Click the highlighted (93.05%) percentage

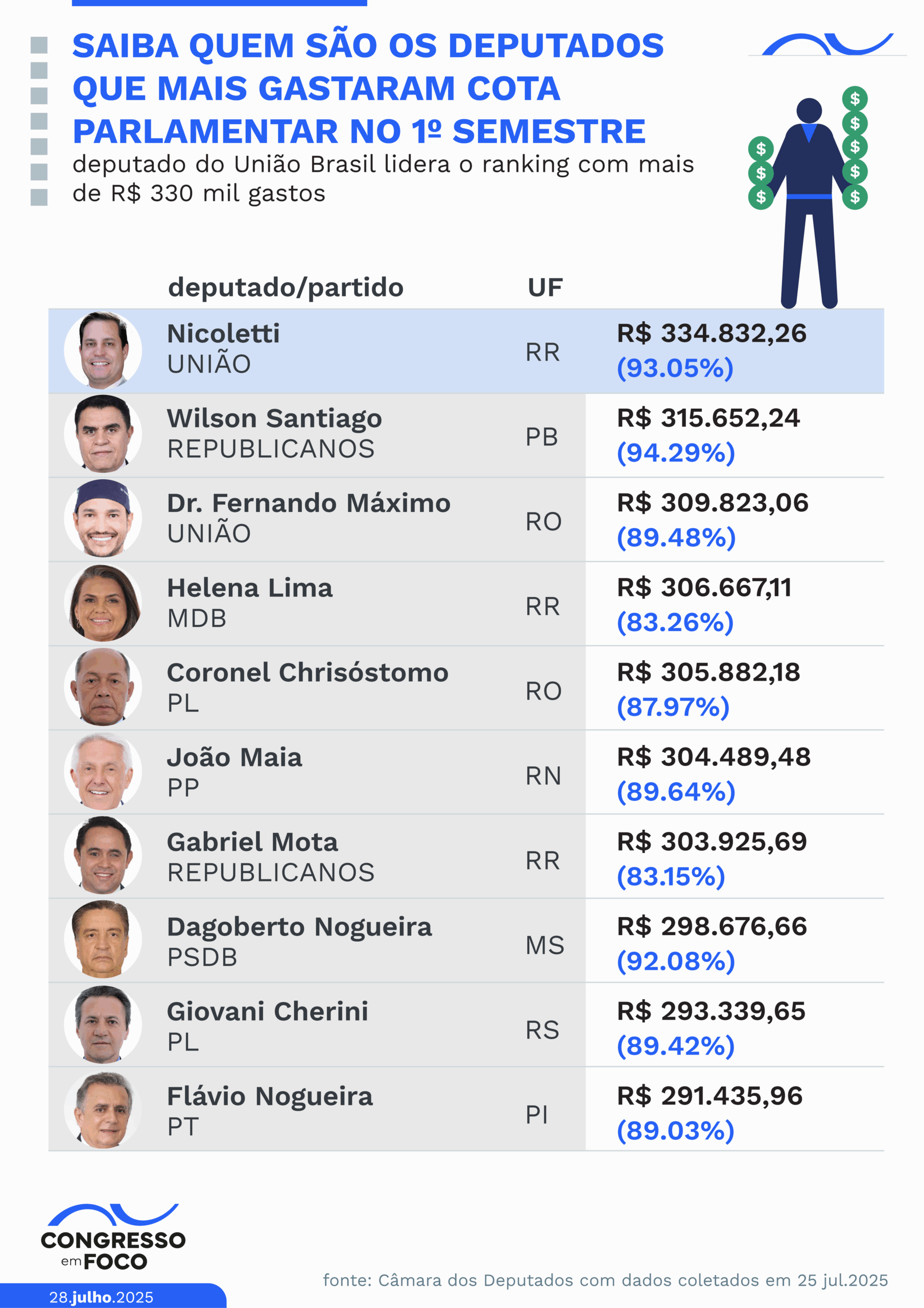675,368
